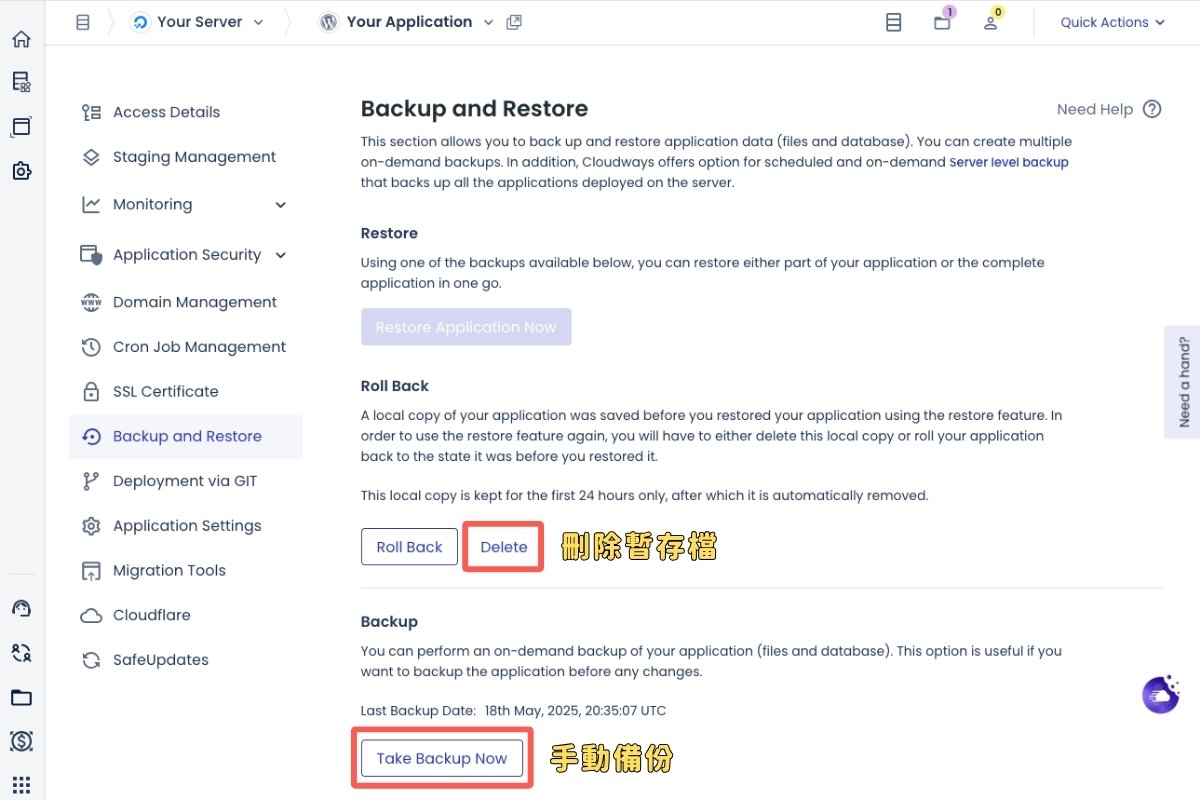The image size is (1200, 800).
Task: Go to Domain Management in sidebar
Action: coord(194,302)
